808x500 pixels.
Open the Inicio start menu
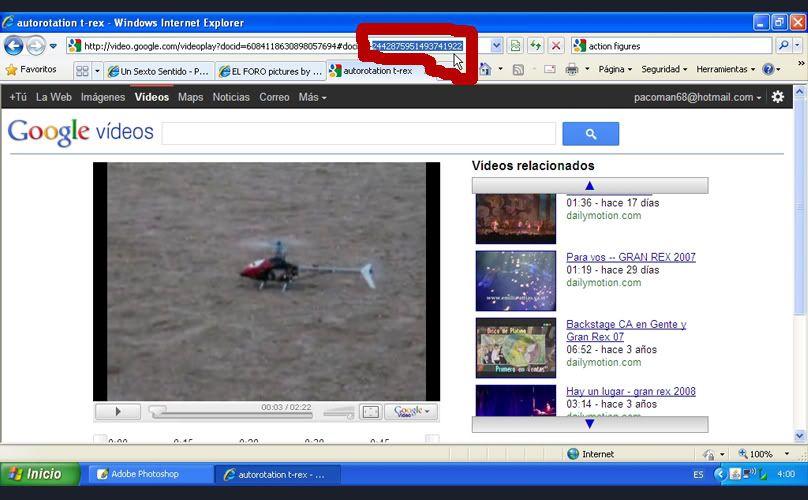[40, 474]
